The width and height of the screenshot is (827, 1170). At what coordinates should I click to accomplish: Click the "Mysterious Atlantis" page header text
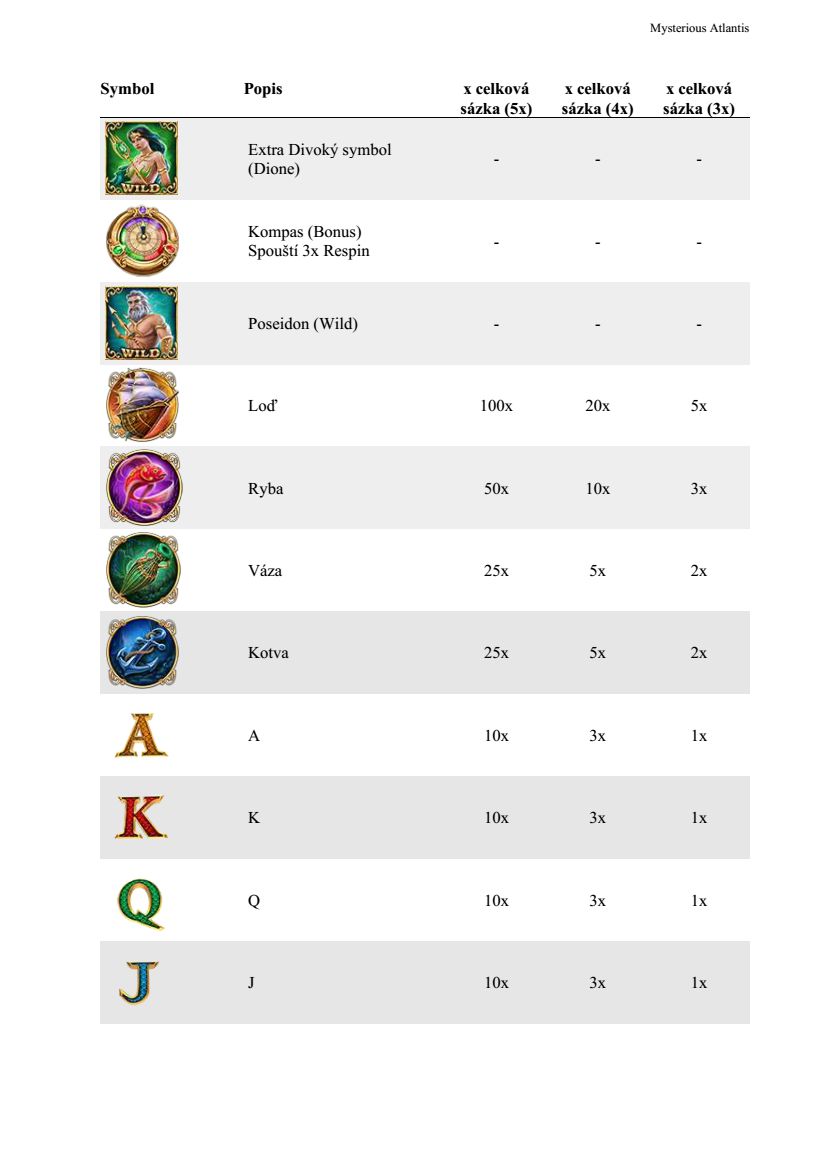click(x=699, y=28)
